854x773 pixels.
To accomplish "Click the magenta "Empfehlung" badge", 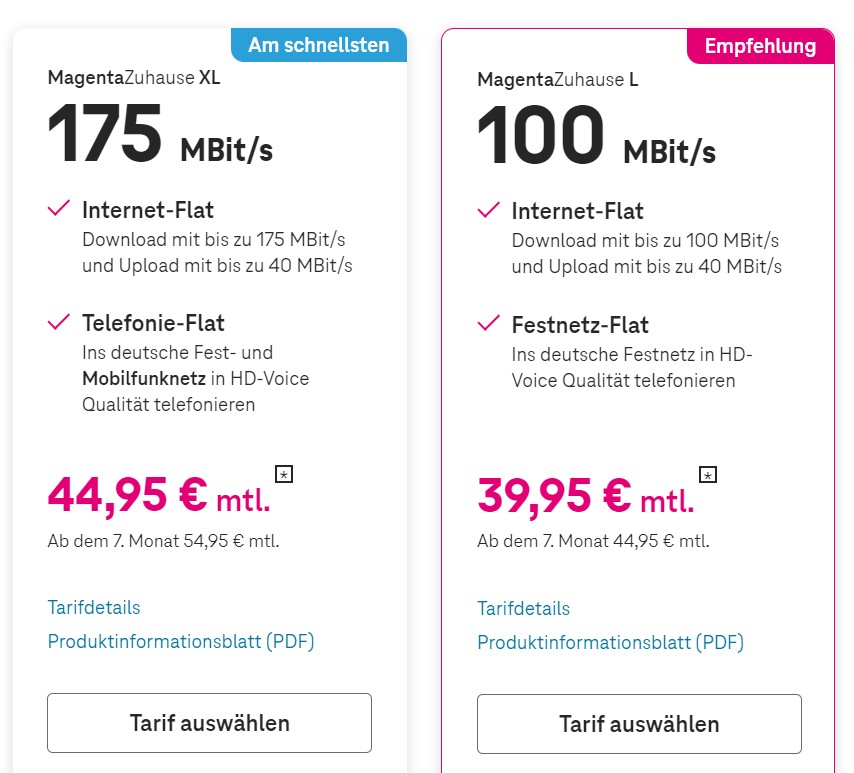I will coord(760,46).
